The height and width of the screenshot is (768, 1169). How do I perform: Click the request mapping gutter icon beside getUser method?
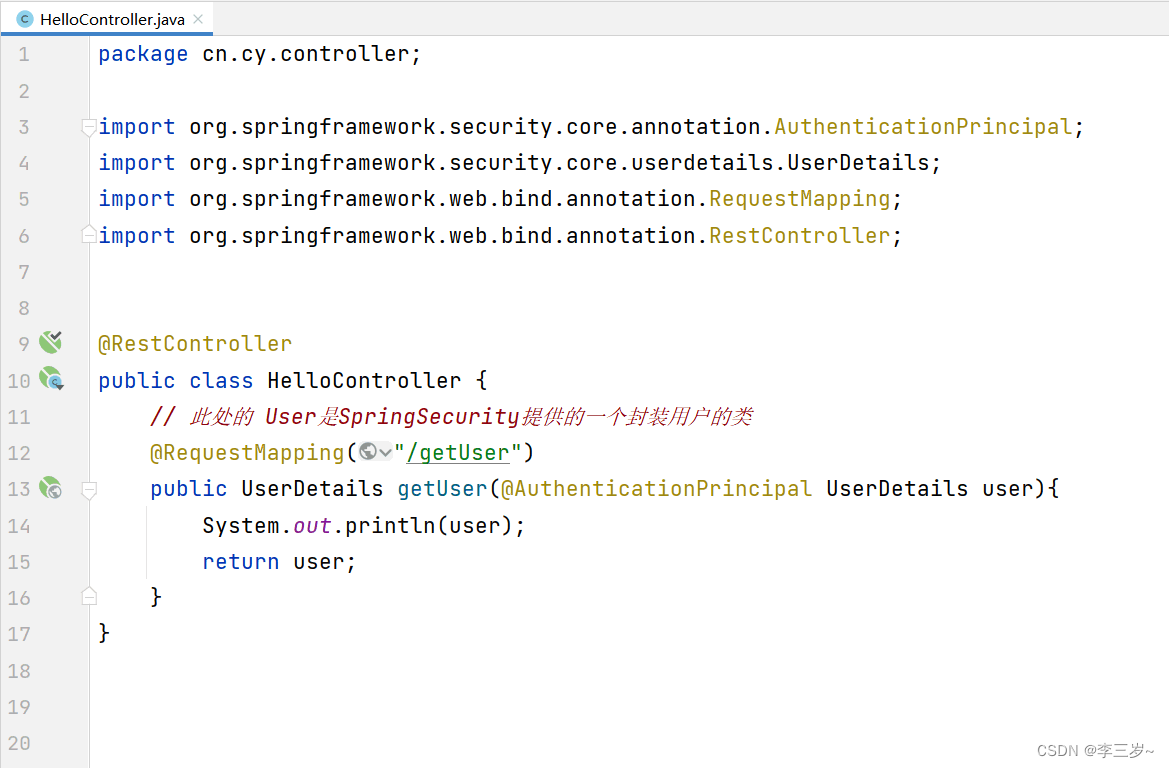tap(50, 488)
